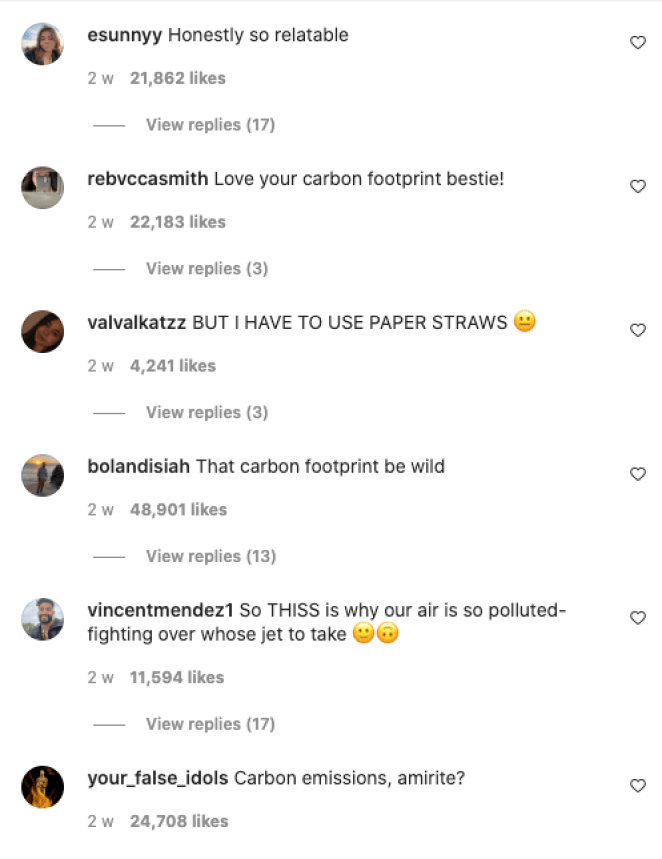Tap the heart on valvalkatzz's paper straws comment

638,330
